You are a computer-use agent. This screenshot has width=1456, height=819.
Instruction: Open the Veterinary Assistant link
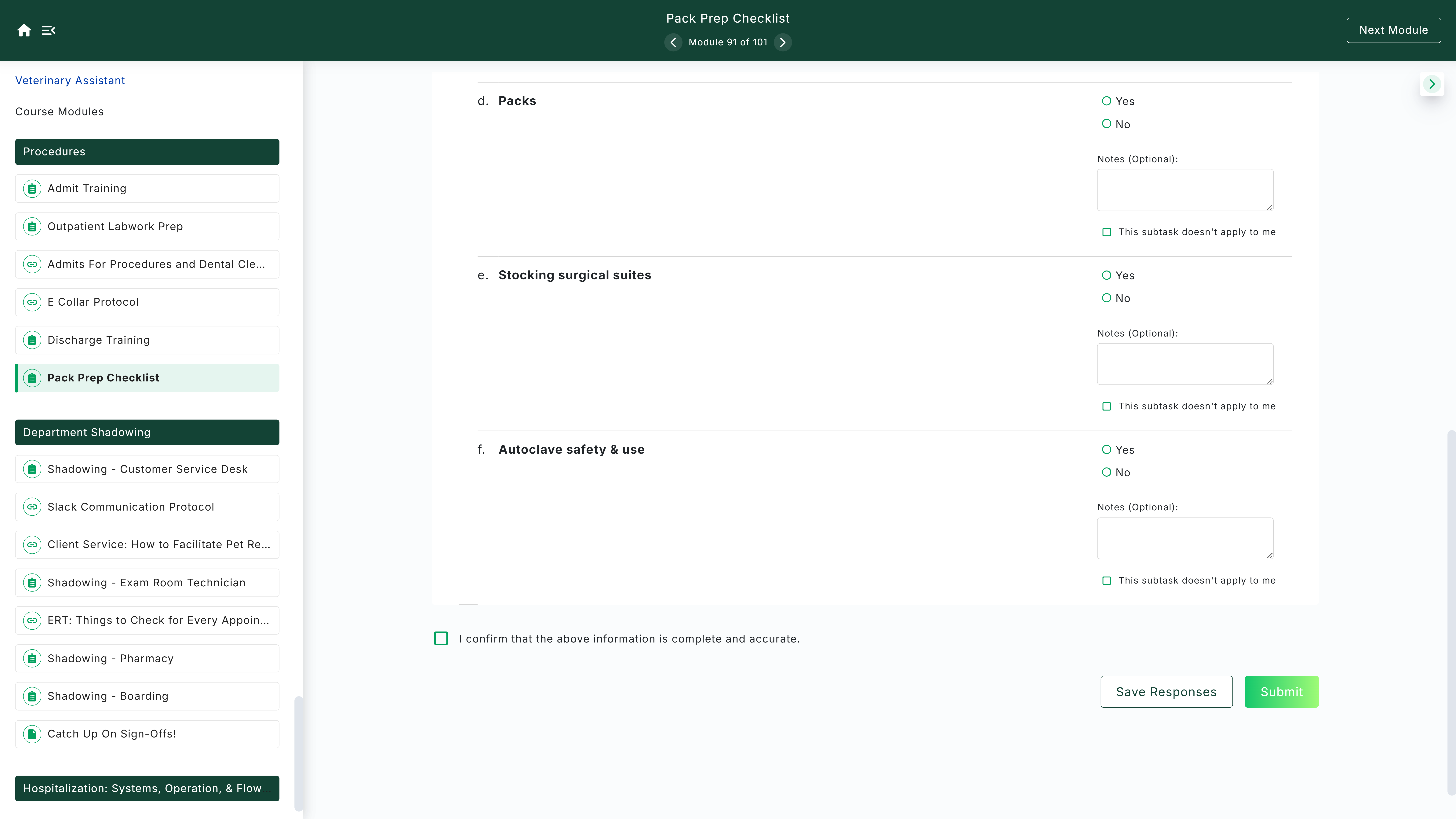[x=70, y=81]
